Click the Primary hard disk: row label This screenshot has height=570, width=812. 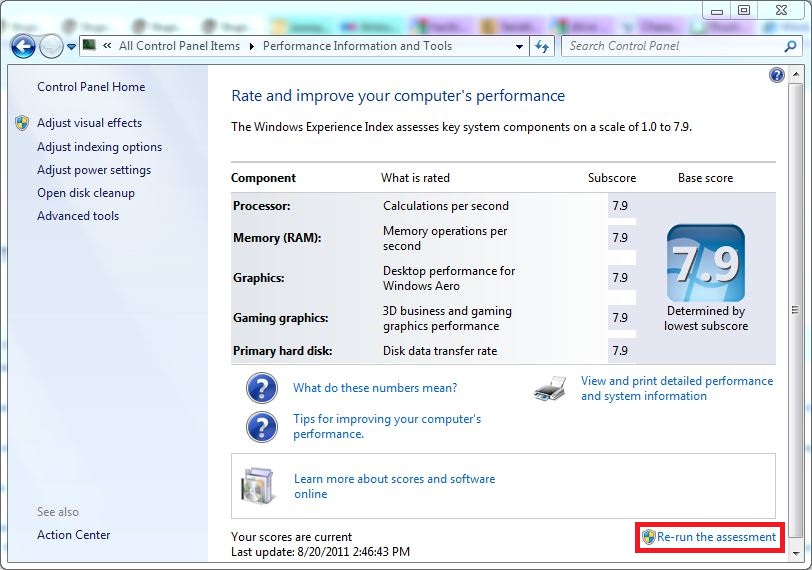tap(283, 351)
